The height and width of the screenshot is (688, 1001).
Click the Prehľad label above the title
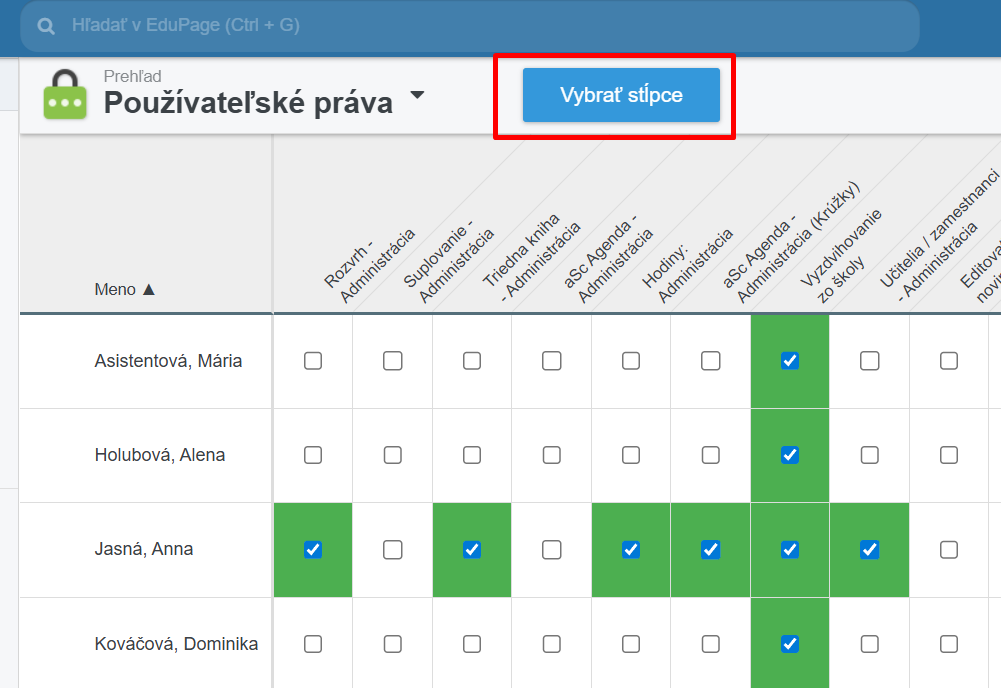(133, 76)
